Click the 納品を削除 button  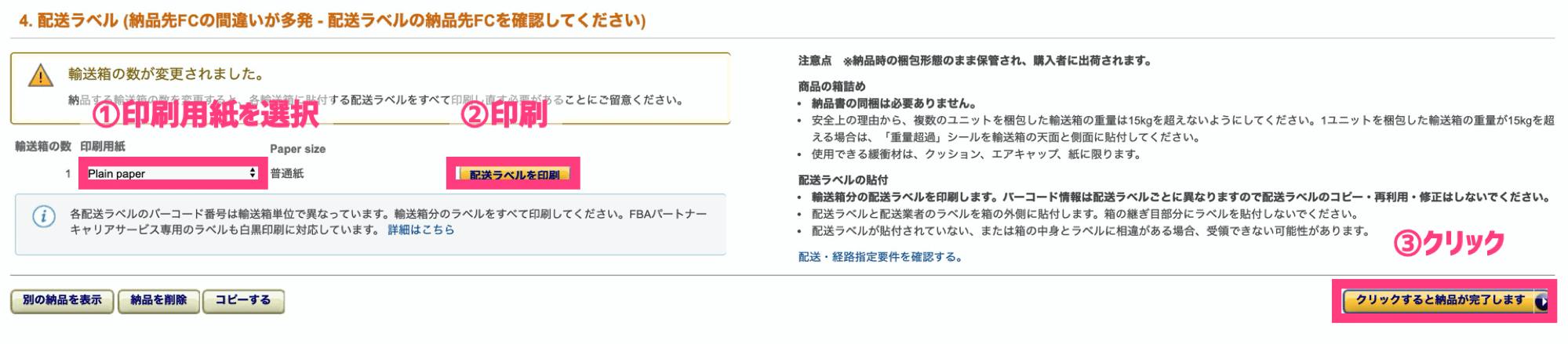point(158,301)
